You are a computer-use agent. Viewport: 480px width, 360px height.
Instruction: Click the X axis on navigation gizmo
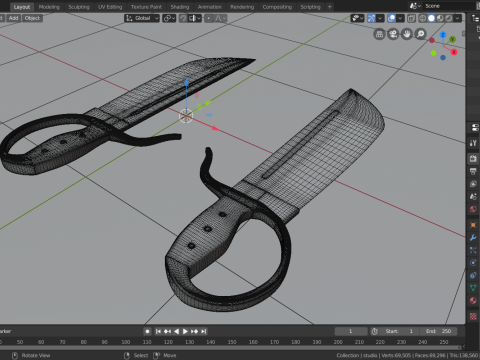454,52
